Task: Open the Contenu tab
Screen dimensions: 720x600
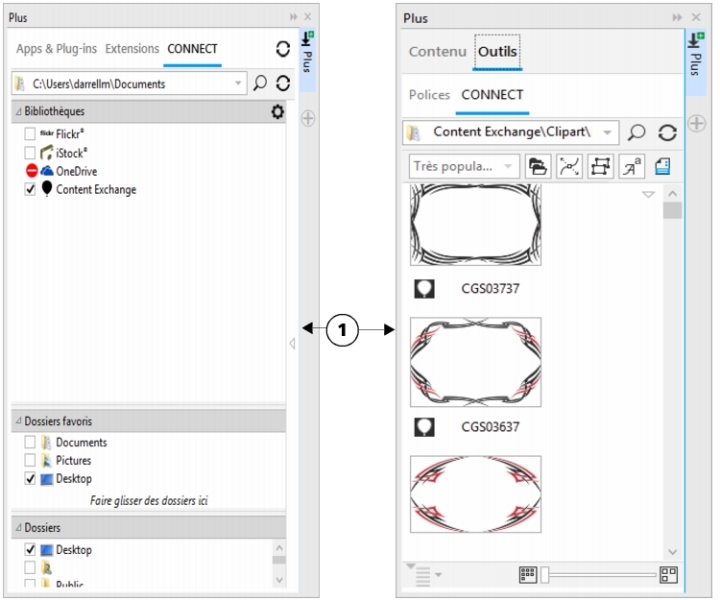Action: coord(436,52)
